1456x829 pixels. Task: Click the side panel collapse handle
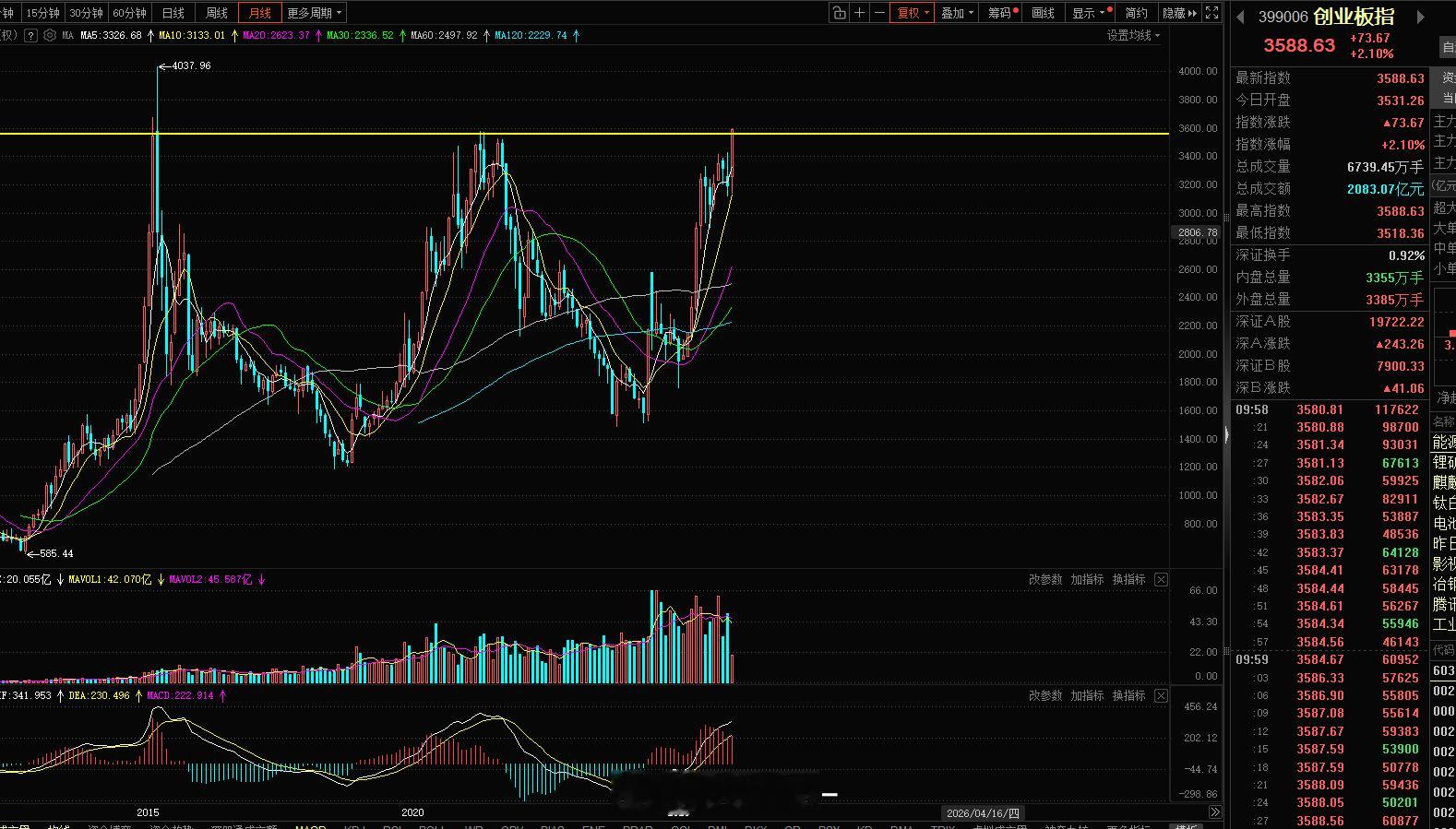coord(1226,434)
